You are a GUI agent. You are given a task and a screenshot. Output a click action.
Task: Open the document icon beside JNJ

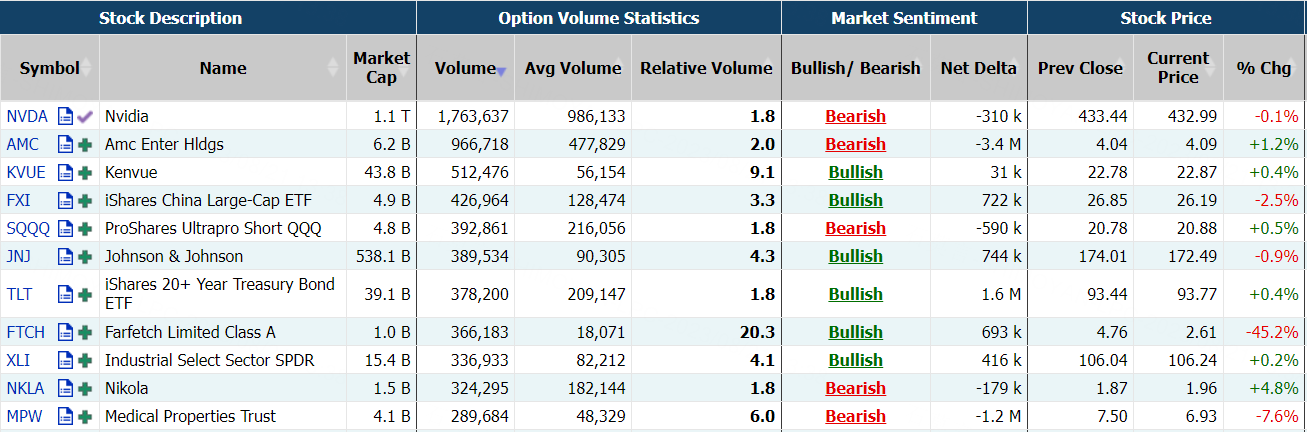[x=66, y=256]
